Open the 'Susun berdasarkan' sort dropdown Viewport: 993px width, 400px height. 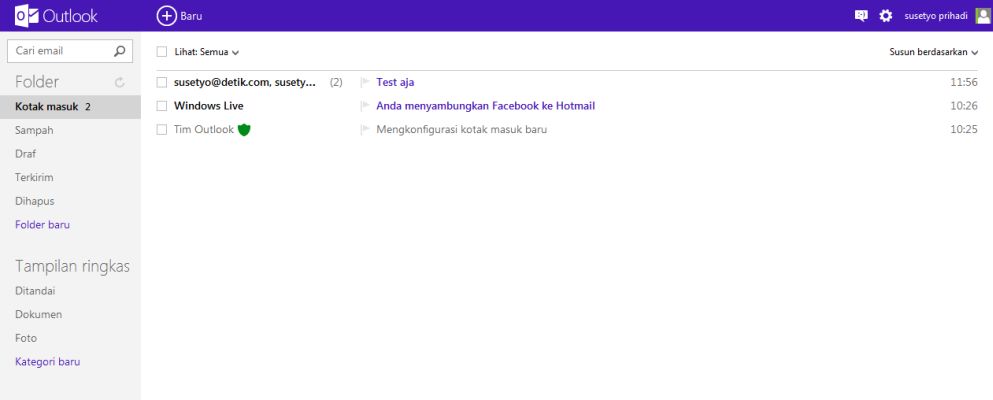[x=933, y=51]
